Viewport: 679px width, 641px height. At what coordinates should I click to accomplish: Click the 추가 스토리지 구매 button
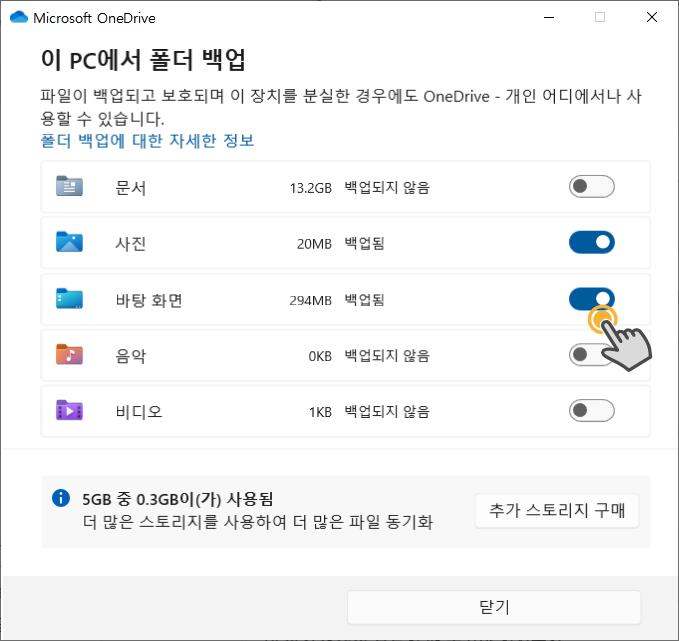coord(557,511)
